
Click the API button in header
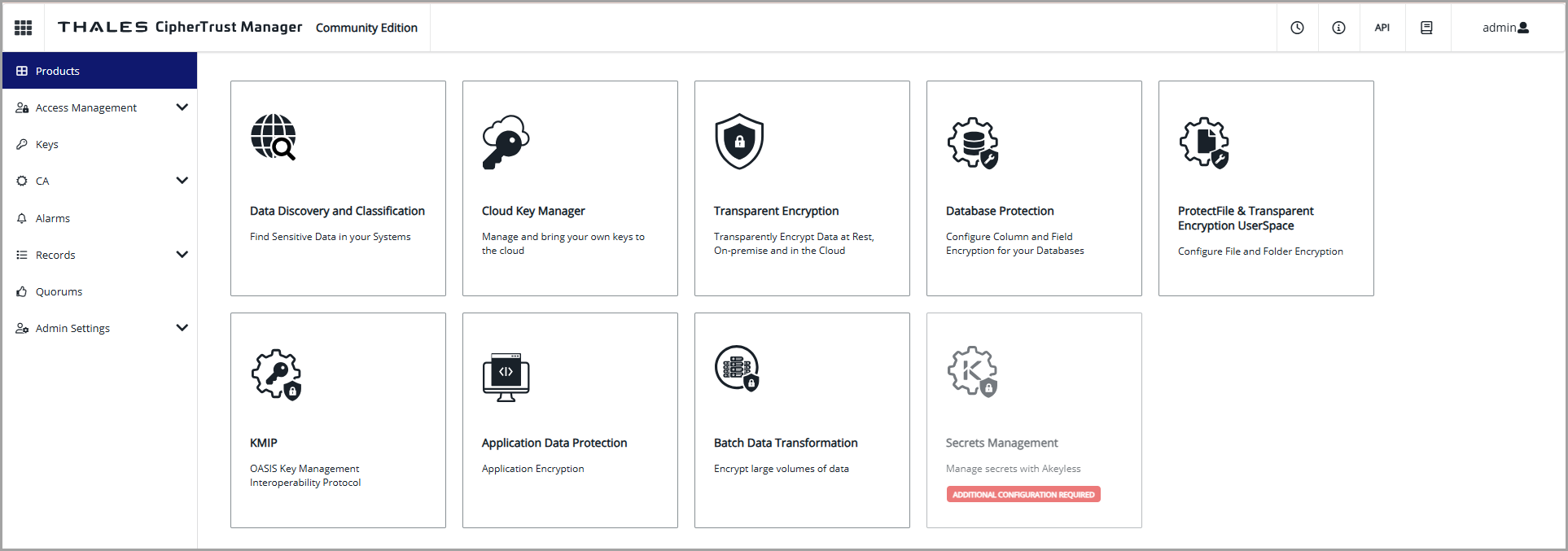(1382, 28)
